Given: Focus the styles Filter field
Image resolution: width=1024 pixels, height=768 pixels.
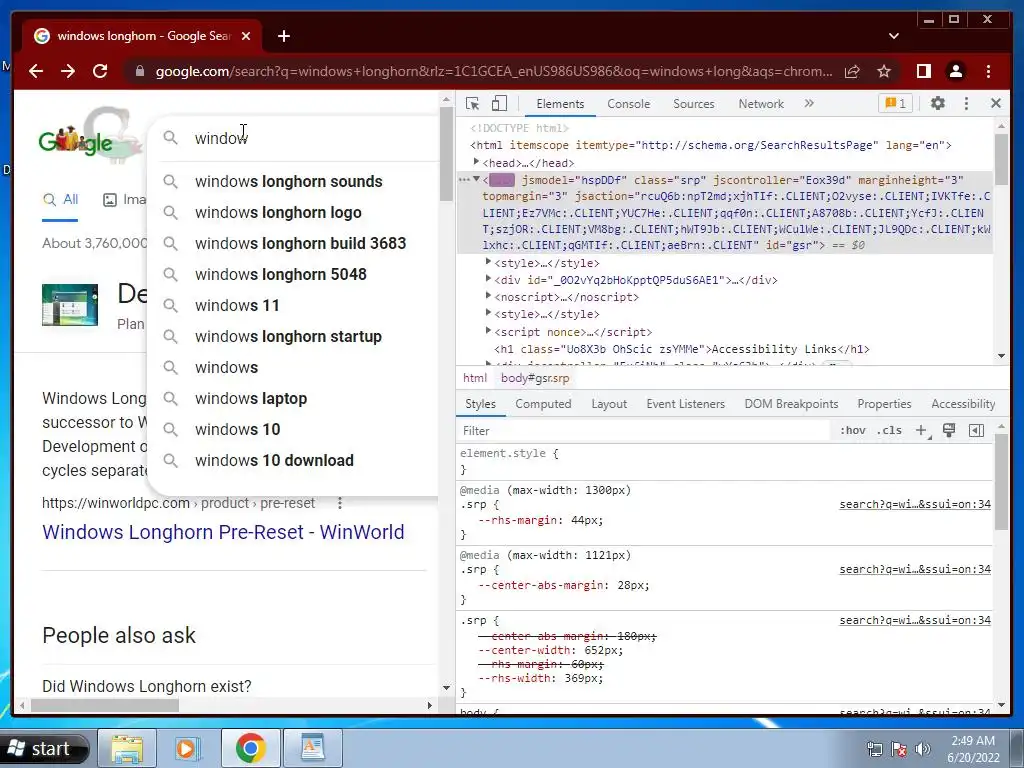Looking at the screenshot, I should pyautogui.click(x=643, y=430).
